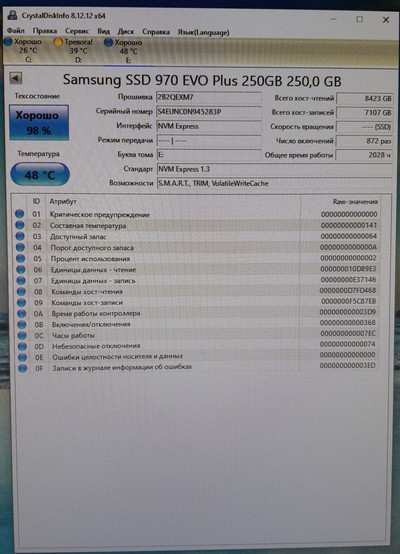This screenshot has height=554, width=400.
Task: Open the Правка menu
Action: pos(45,31)
